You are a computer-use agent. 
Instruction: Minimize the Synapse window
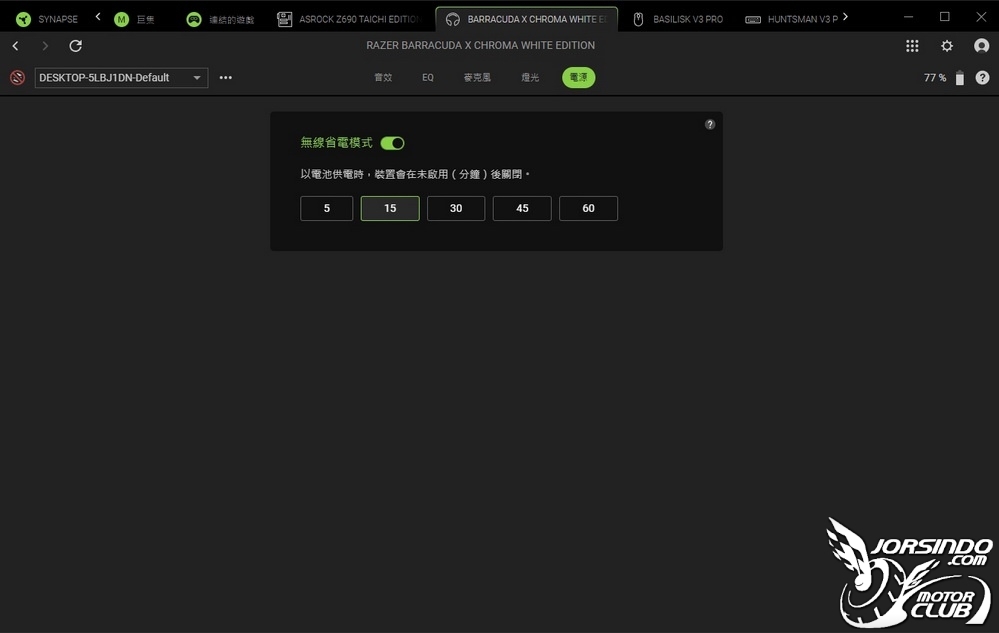(909, 17)
